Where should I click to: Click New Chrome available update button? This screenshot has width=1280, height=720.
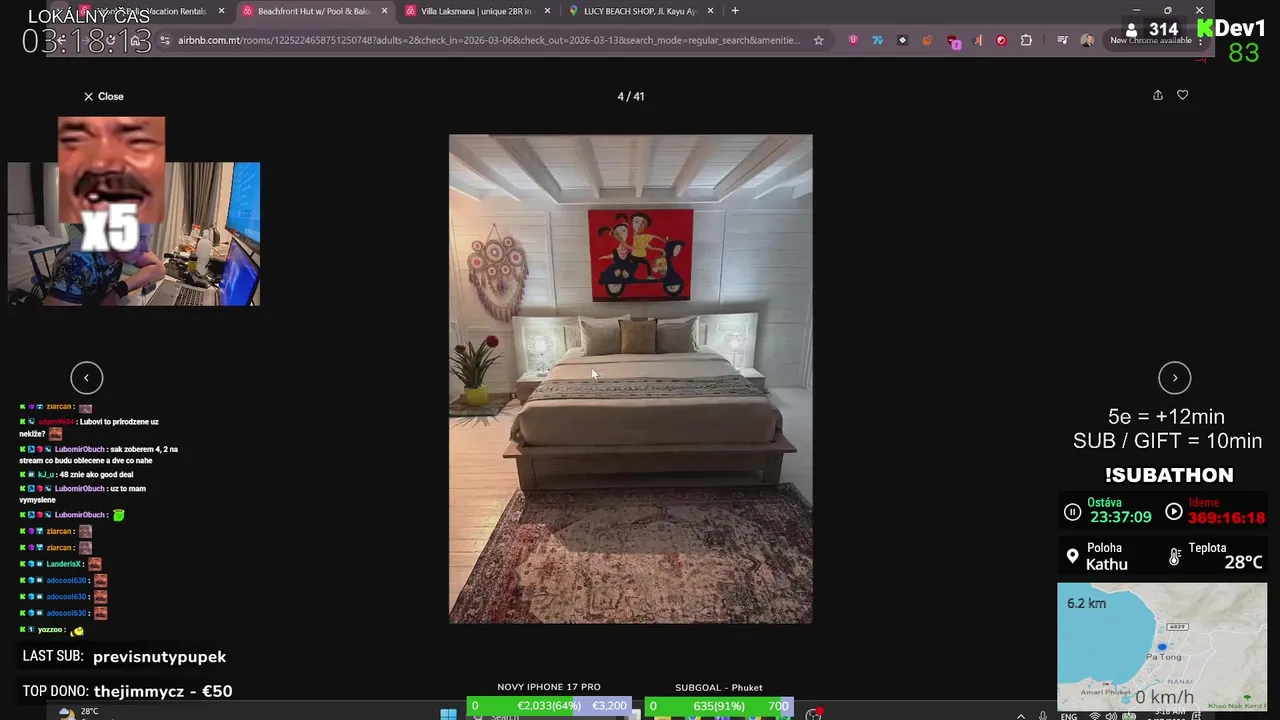click(1150, 40)
